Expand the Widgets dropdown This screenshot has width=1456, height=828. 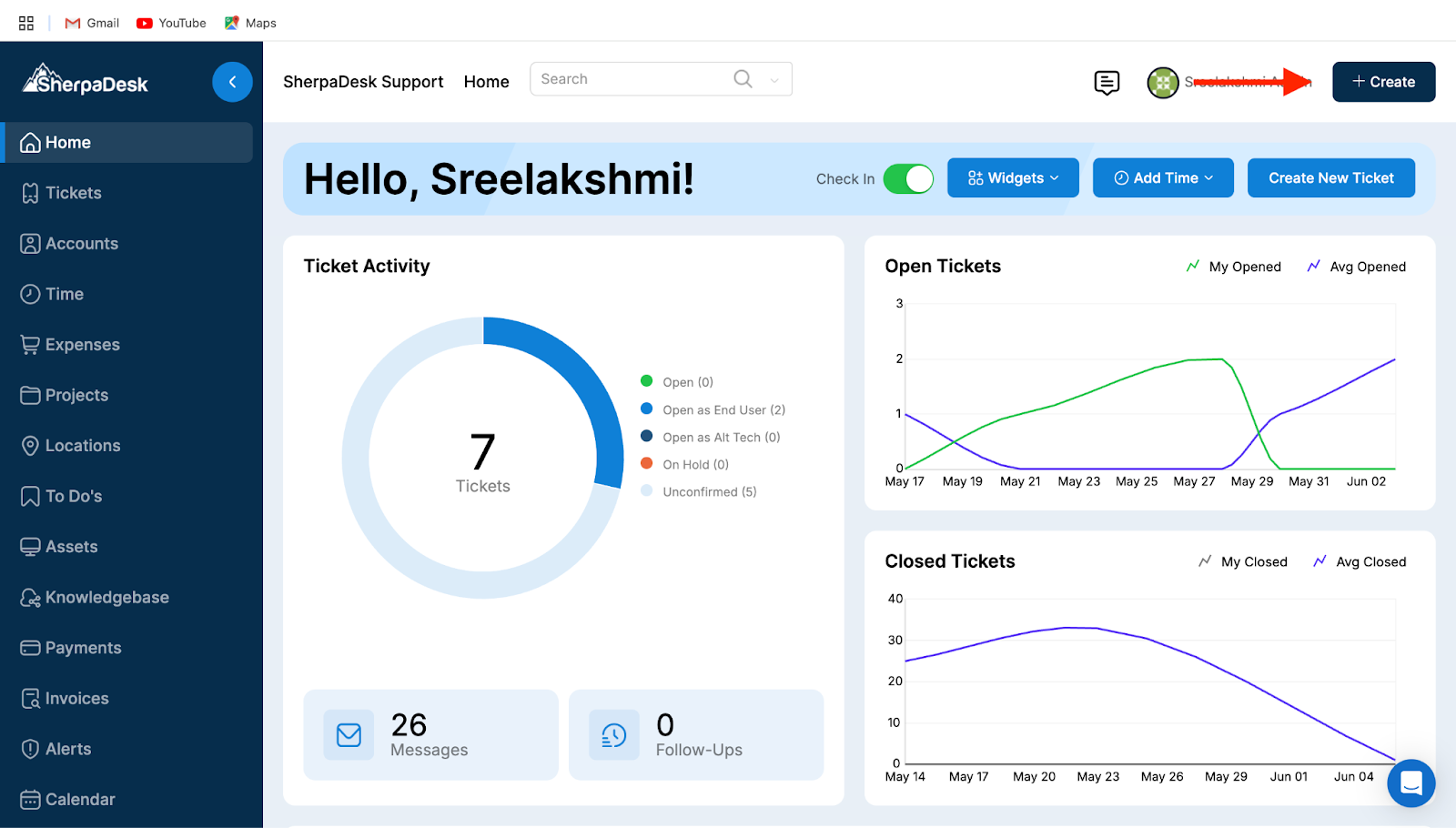click(1013, 178)
